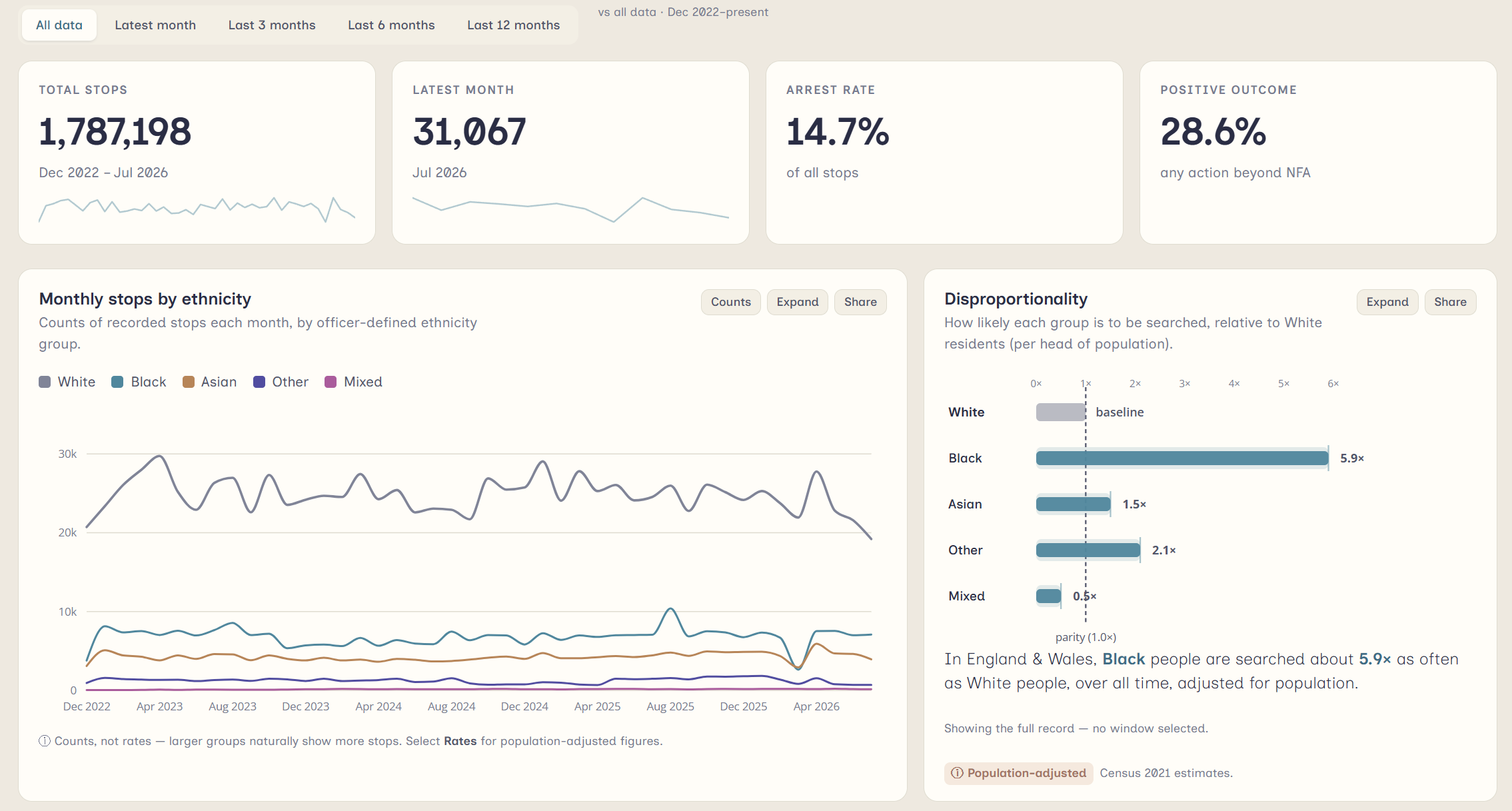This screenshot has height=811, width=1512.
Task: Click 'vs all data · Dec 2022-present' text
Action: coord(683,12)
